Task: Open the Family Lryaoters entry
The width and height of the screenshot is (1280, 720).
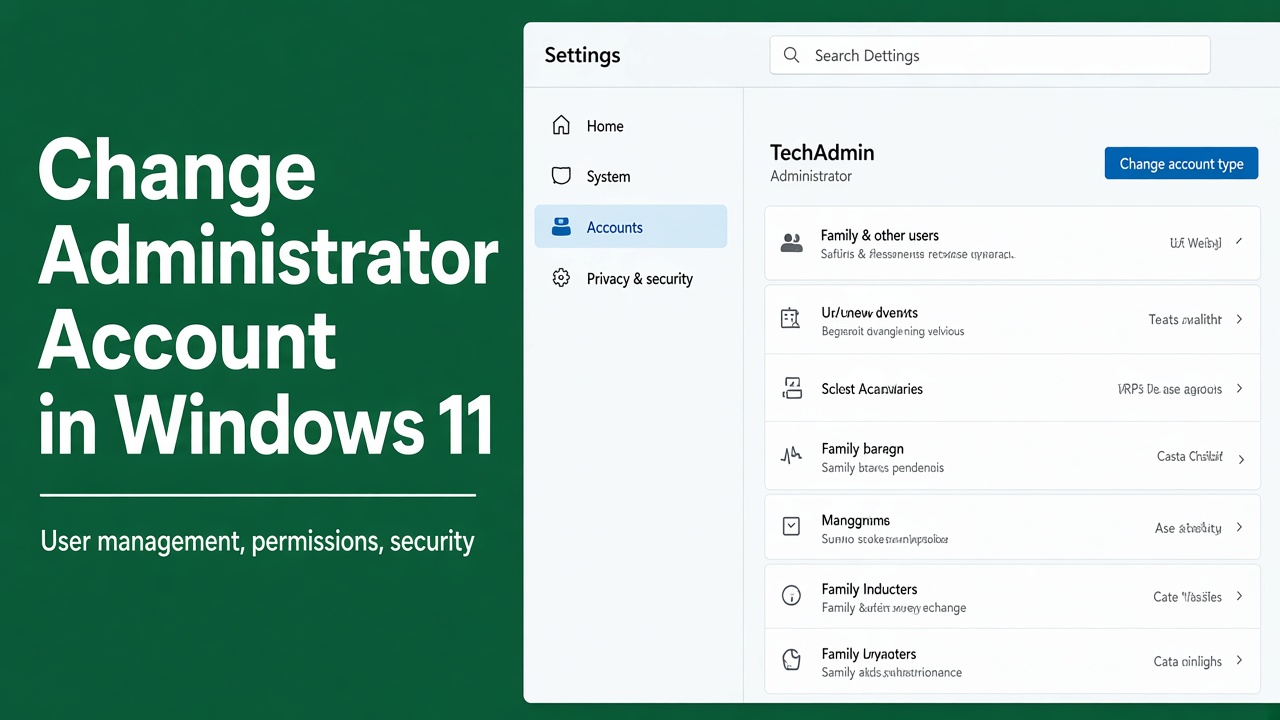Action: 1012,661
